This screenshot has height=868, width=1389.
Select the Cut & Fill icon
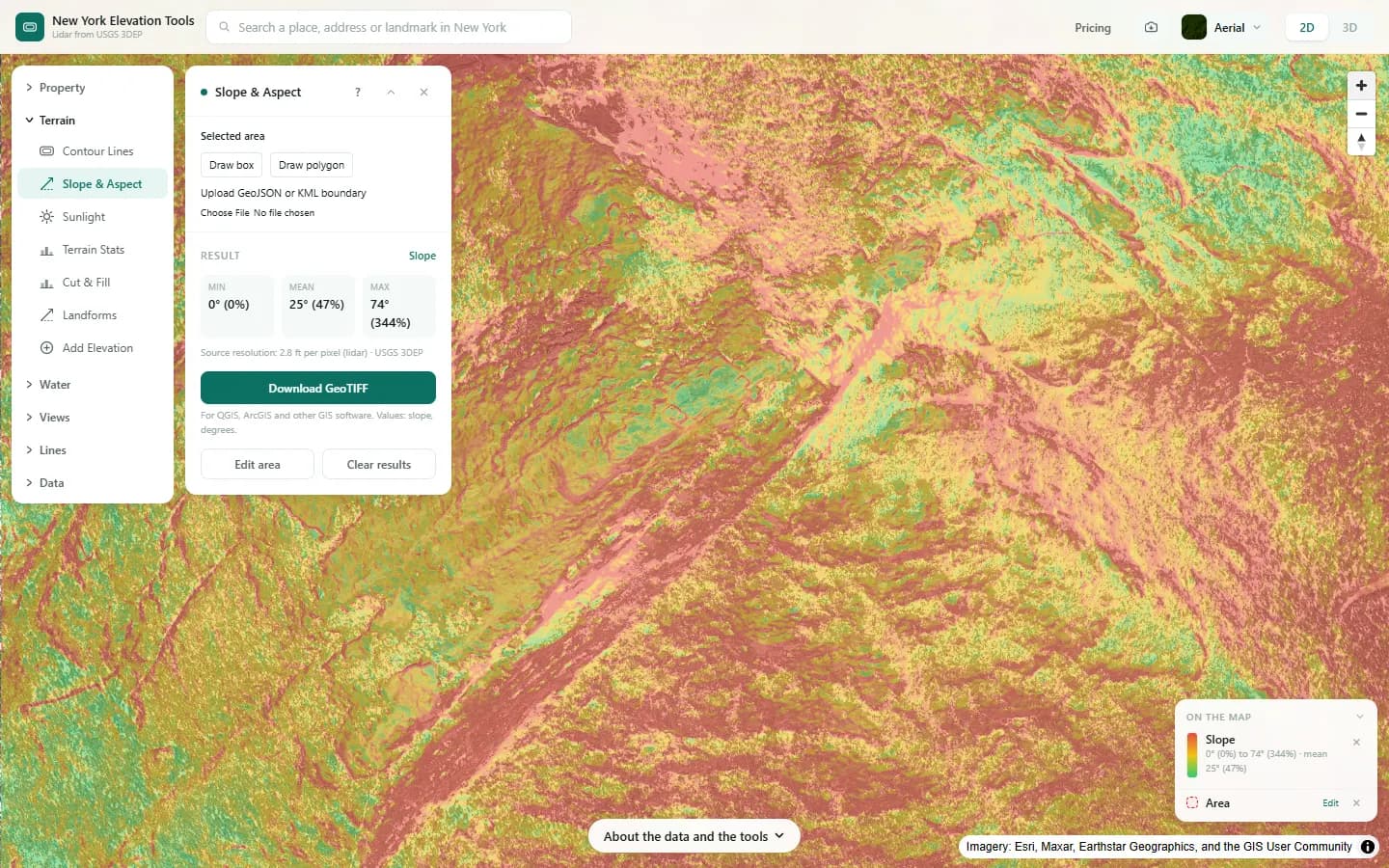(x=46, y=283)
